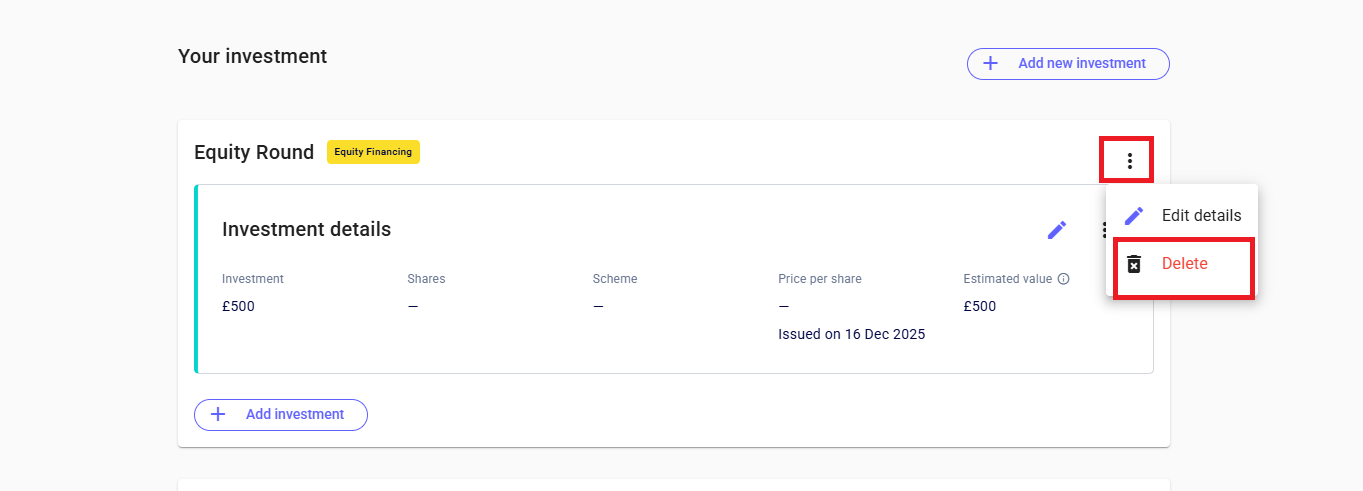Click the "Price per share" label
1363x491 pixels.
point(819,279)
